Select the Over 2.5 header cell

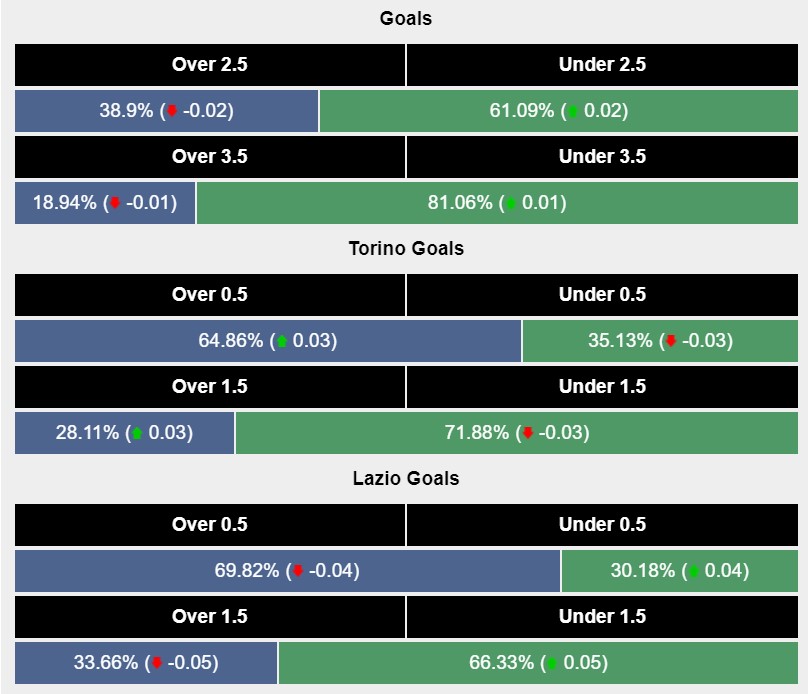(210, 65)
